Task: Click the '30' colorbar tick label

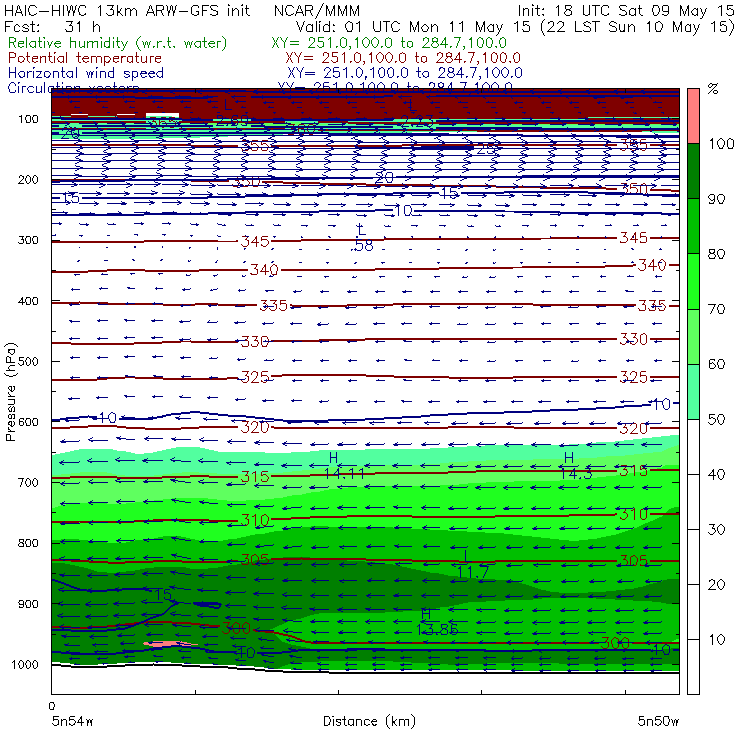Action: tap(716, 530)
